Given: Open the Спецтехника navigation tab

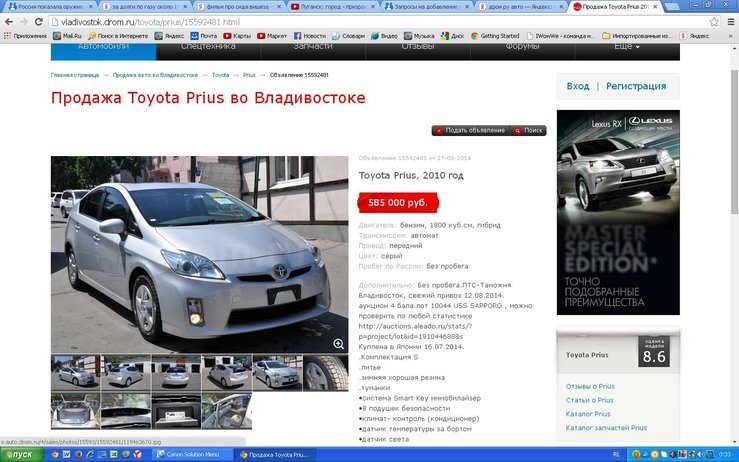Looking at the screenshot, I should tap(208, 47).
